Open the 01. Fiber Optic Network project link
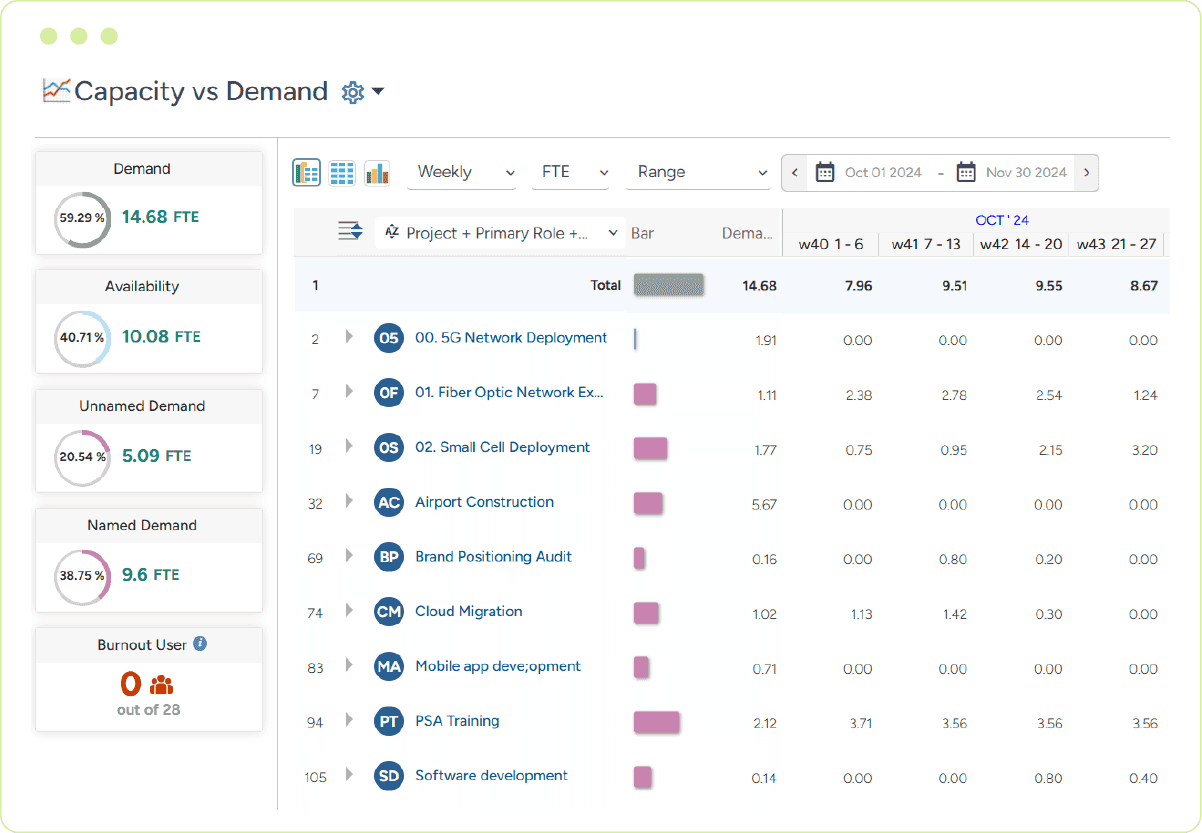 [x=510, y=392]
